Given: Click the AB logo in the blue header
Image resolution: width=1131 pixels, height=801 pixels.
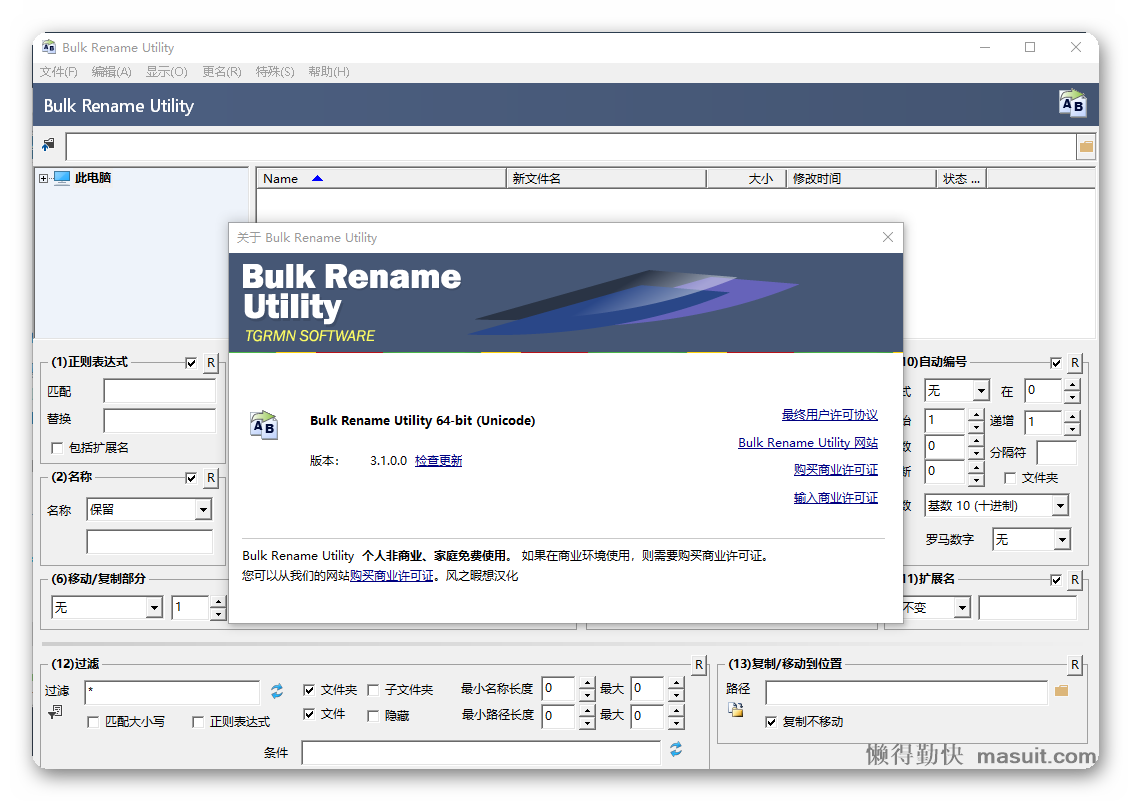Looking at the screenshot, I should 1072,104.
